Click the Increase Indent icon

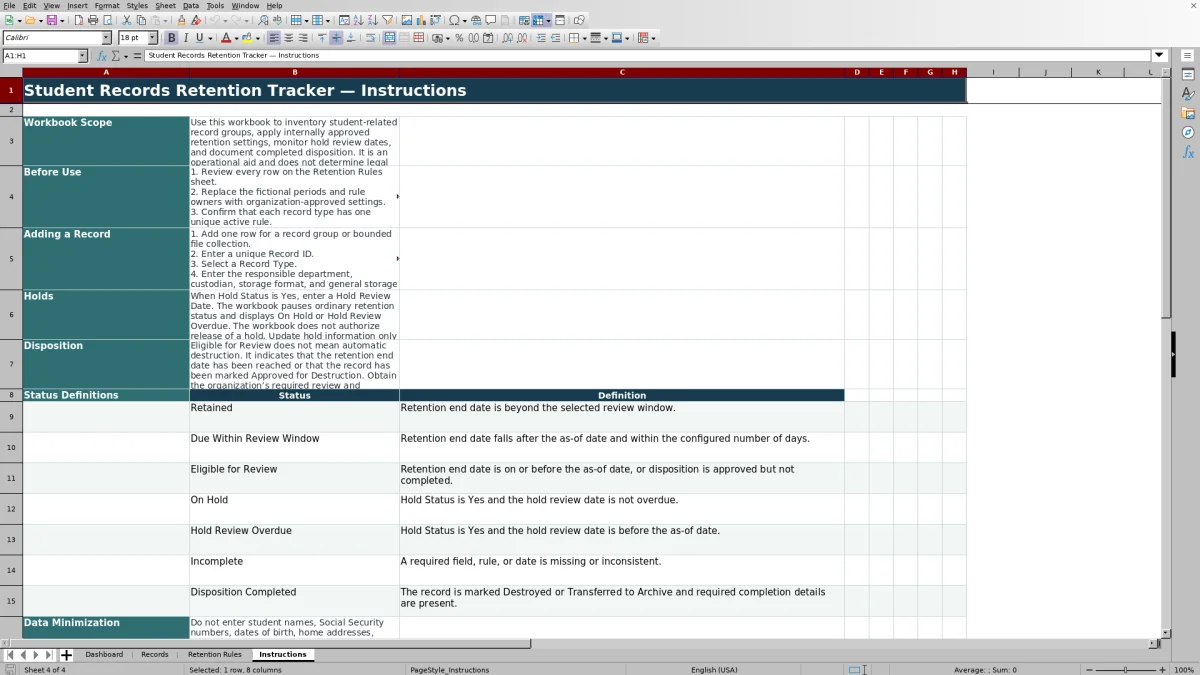tap(541, 38)
